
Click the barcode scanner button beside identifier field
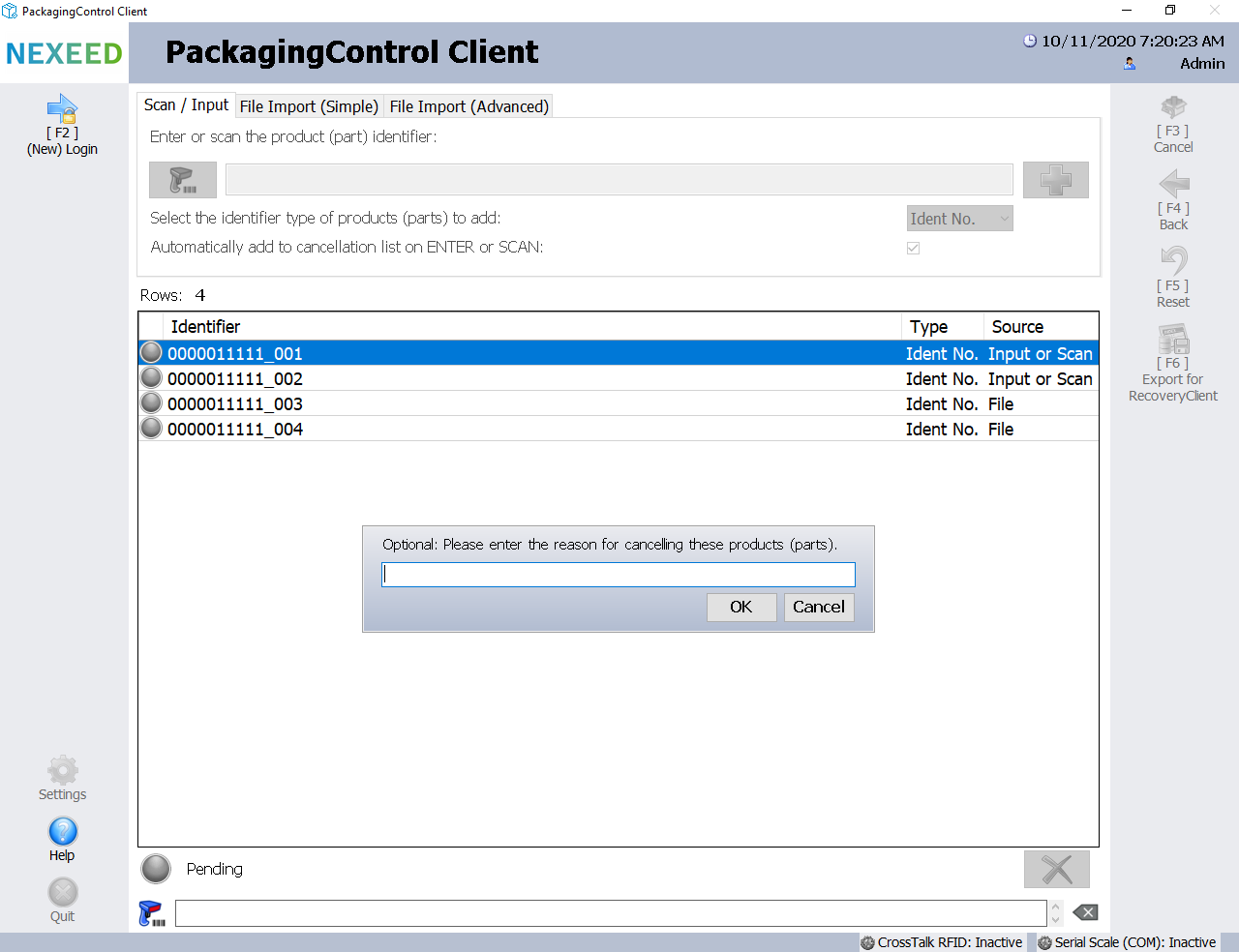[x=182, y=180]
